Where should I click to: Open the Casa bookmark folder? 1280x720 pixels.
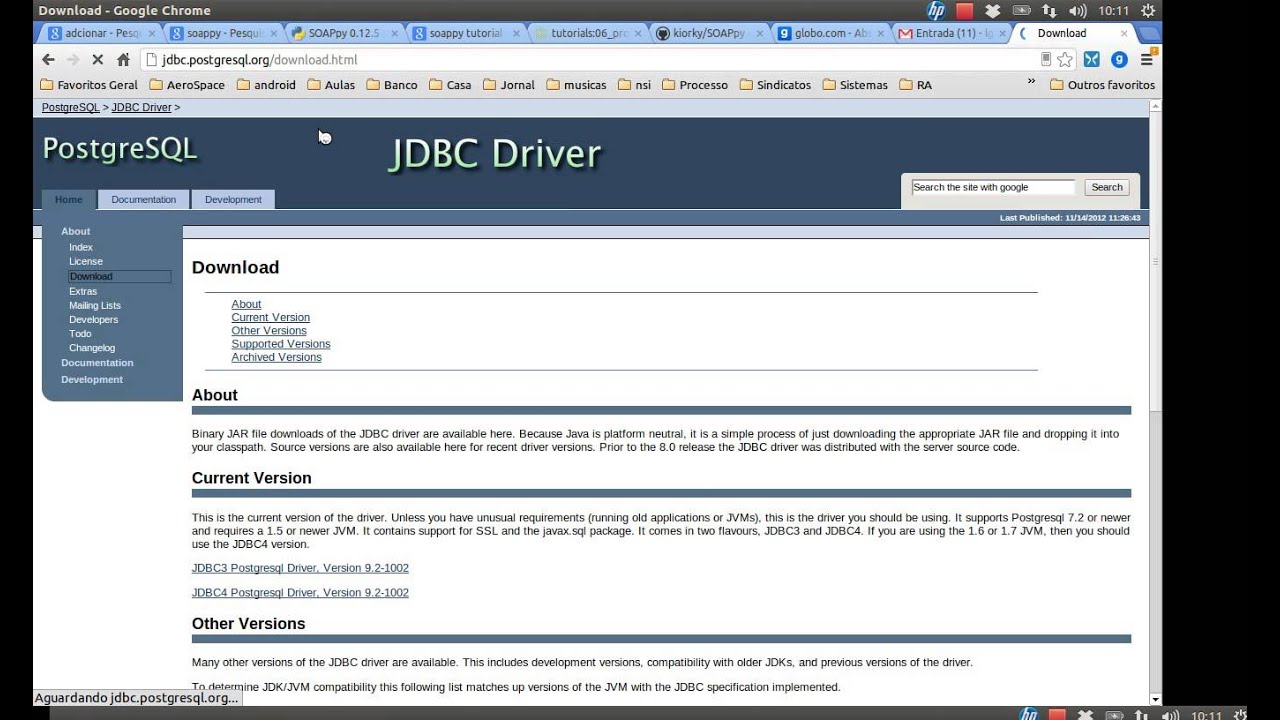[450, 85]
